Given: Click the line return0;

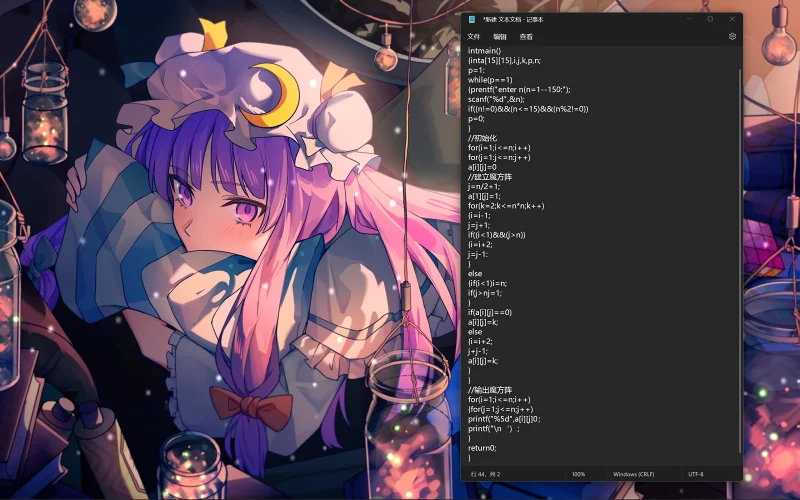Looking at the screenshot, I should tap(482, 448).
